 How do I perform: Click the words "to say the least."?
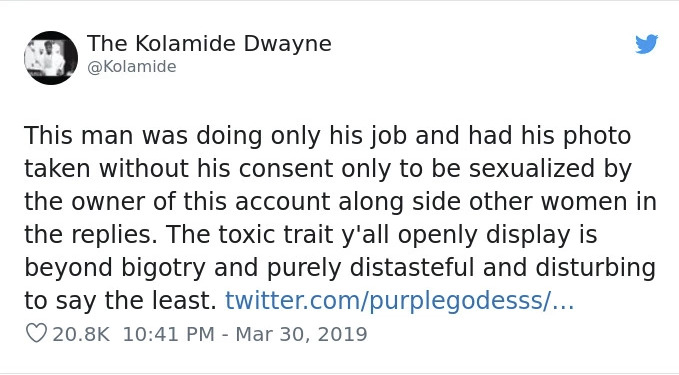(x=120, y=301)
